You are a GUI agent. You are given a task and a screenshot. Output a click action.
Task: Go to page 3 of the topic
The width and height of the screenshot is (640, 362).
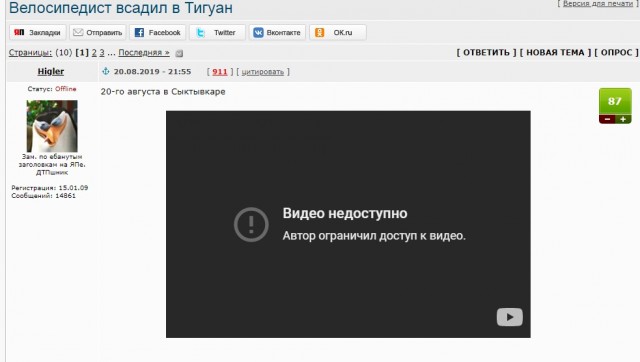(102, 53)
